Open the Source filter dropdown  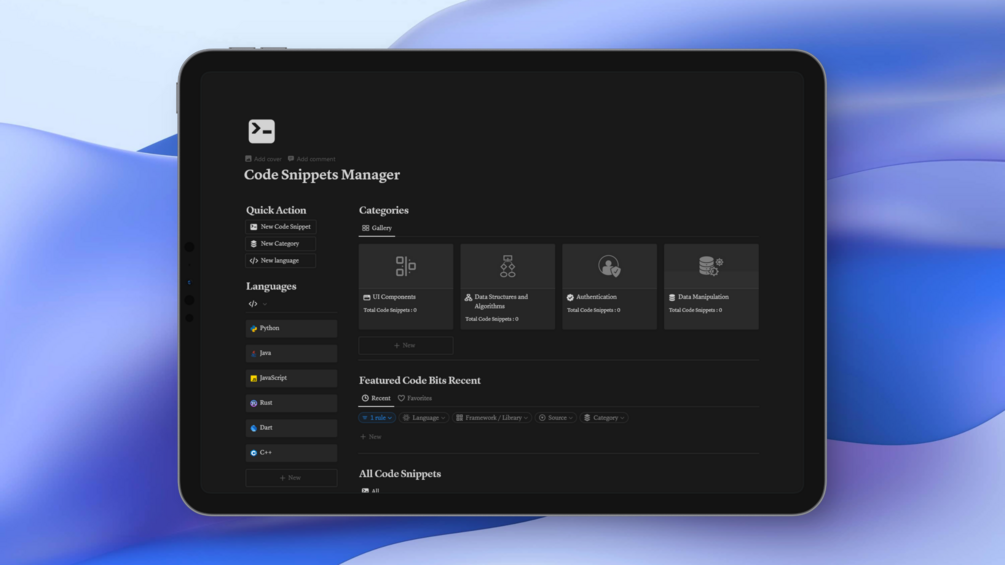[x=556, y=418]
